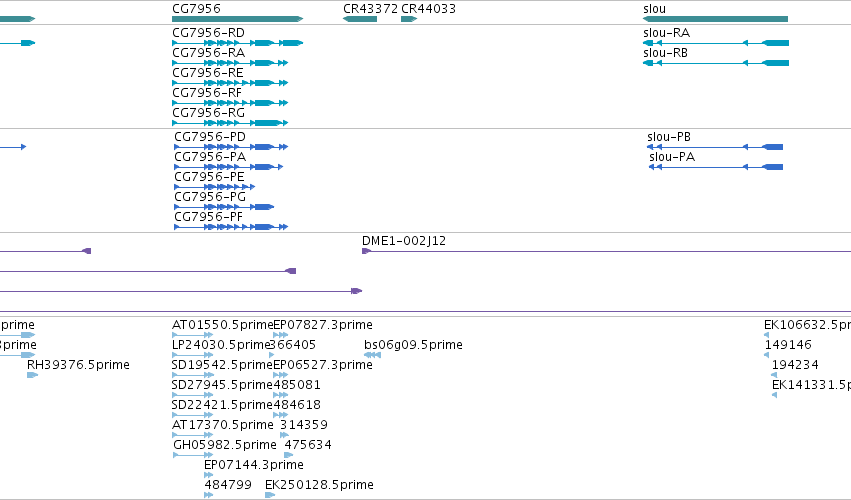Select the CR44033 gene feature
This screenshot has height=500, width=851.
click(x=409, y=19)
